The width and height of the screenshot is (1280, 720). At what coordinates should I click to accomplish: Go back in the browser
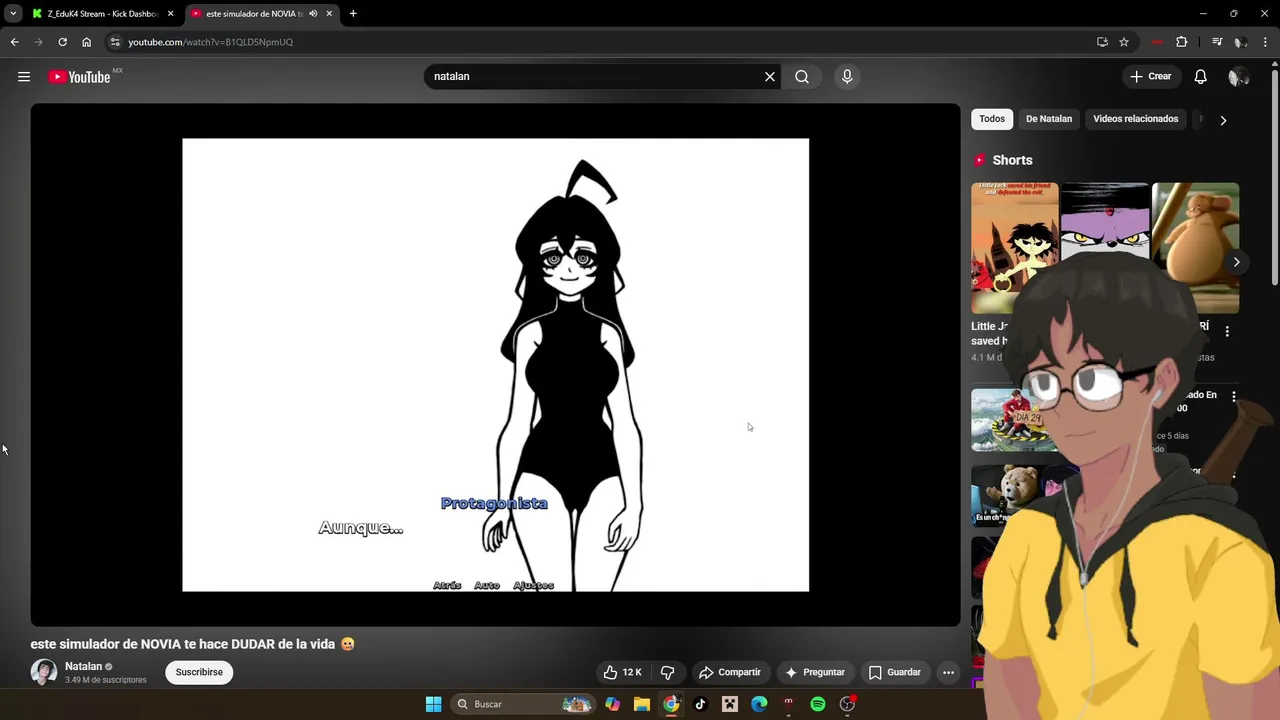(x=14, y=42)
